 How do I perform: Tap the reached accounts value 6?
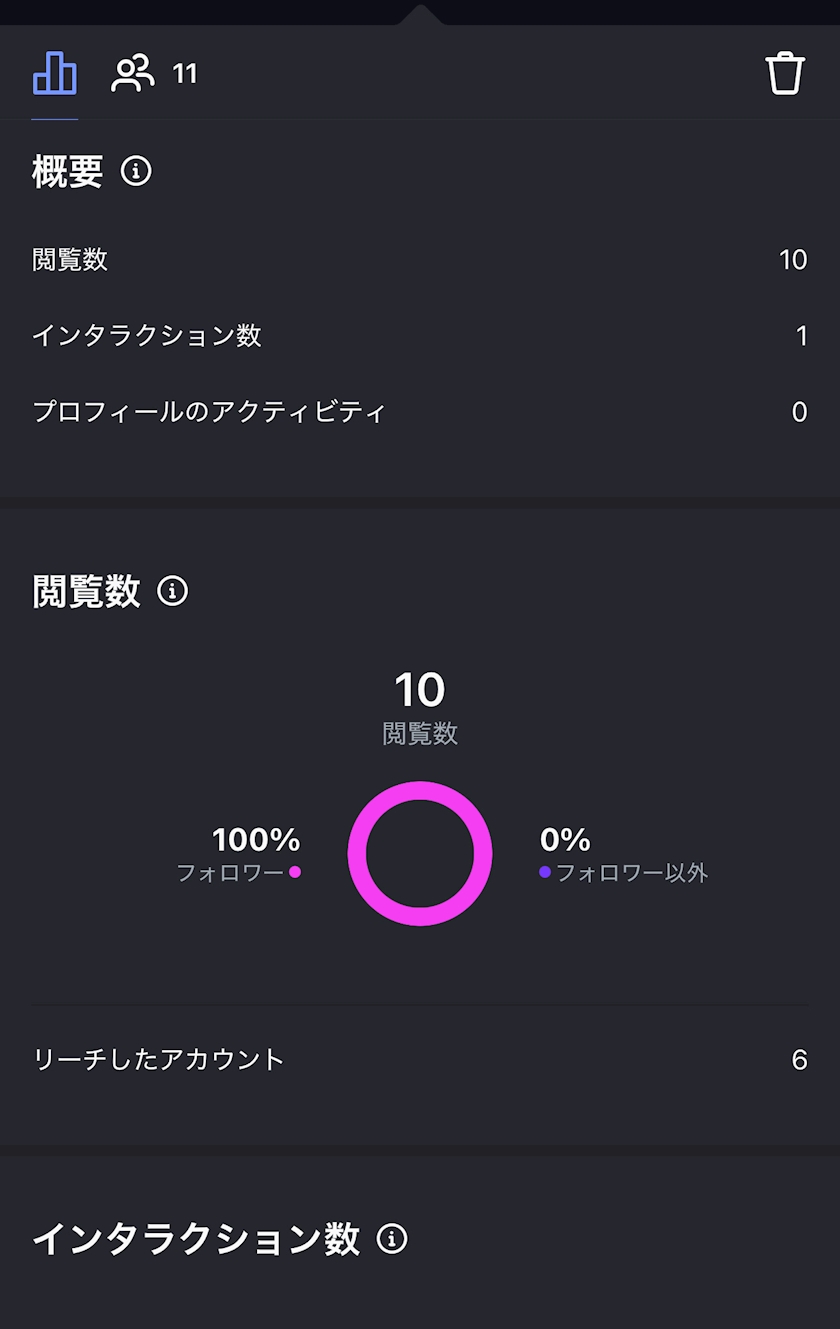(x=799, y=1059)
